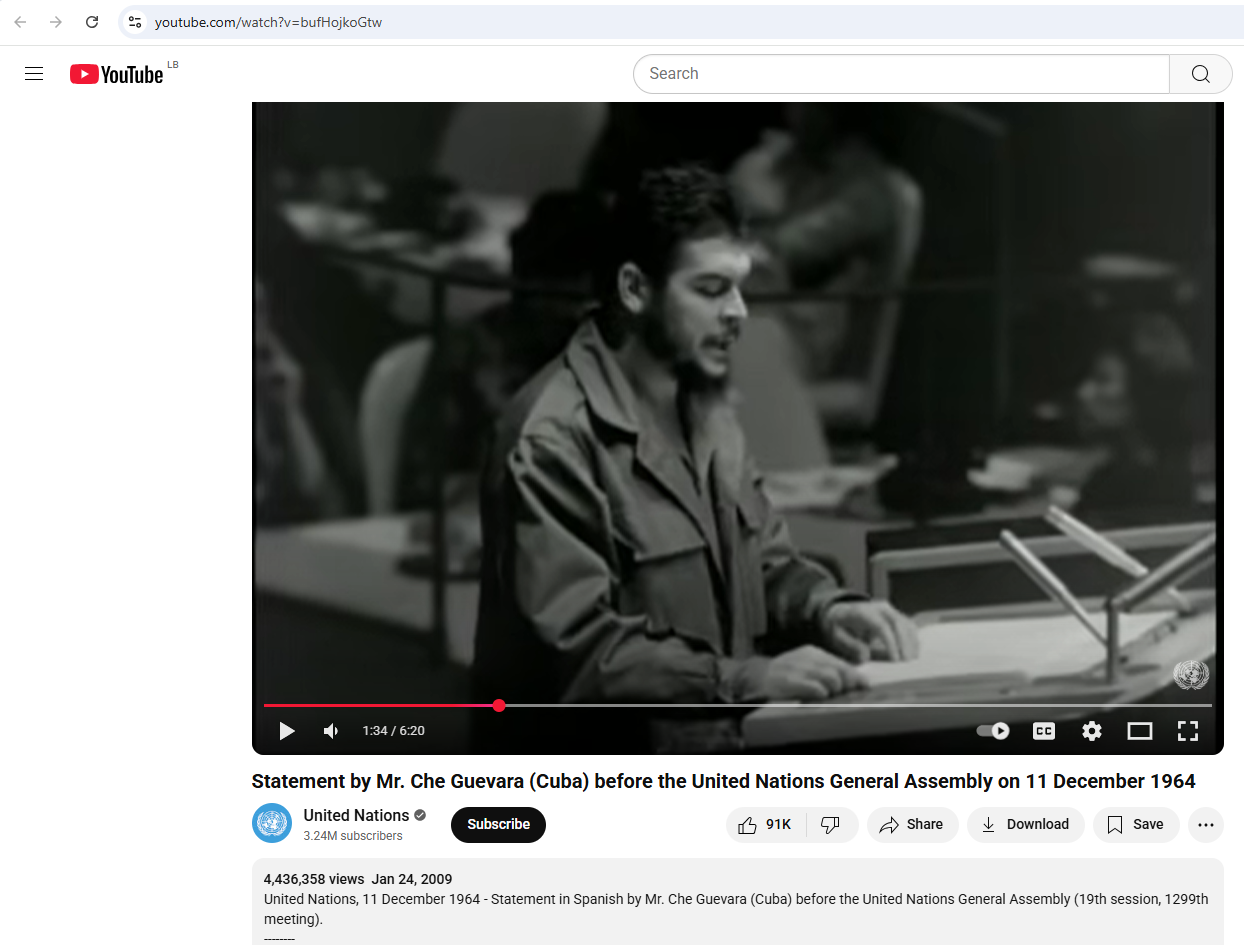Play the Che Guevara video
Image resolution: width=1244 pixels, height=945 pixels.
(287, 731)
